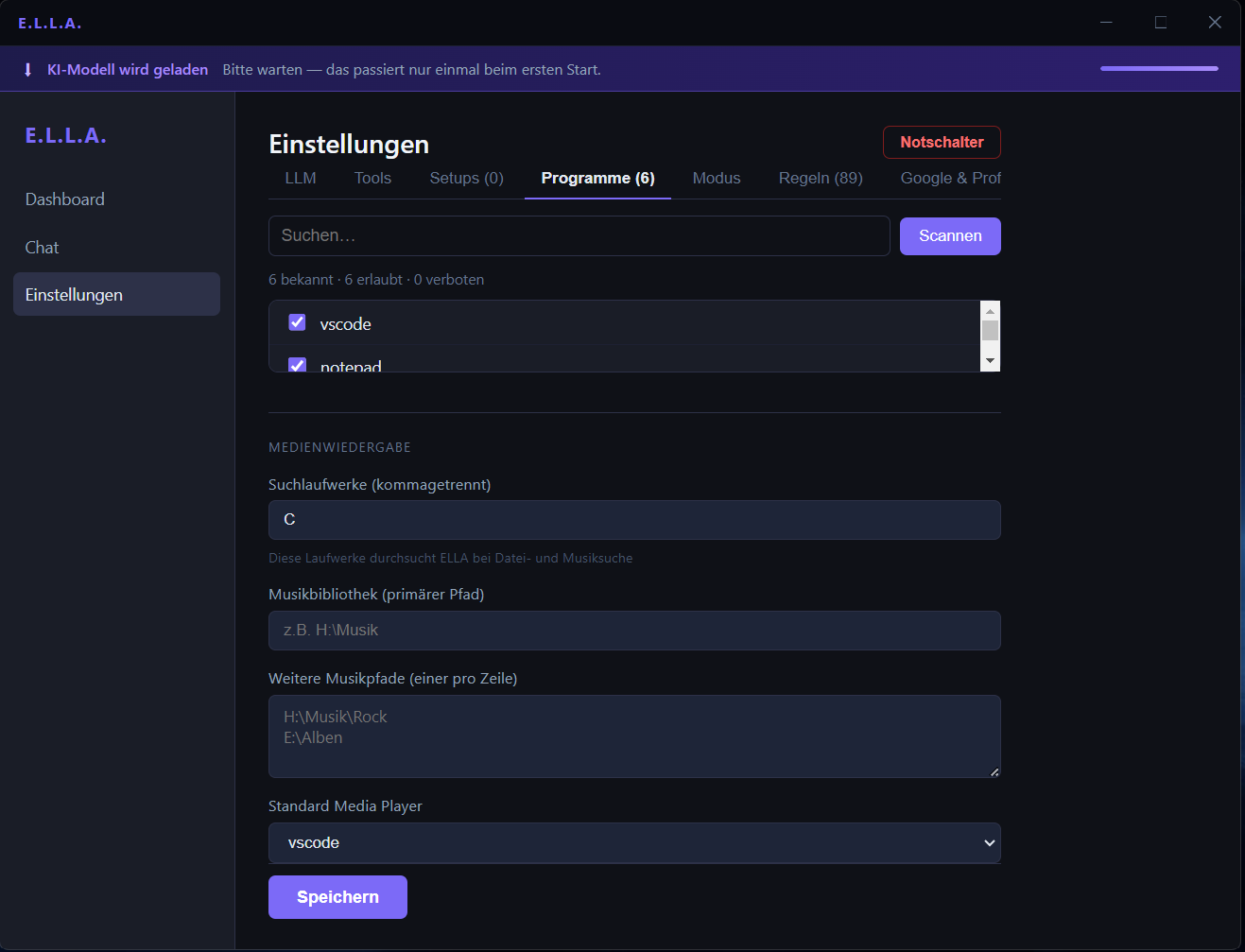
Task: Close the E.L.L.A. window
Action: tap(1215, 23)
